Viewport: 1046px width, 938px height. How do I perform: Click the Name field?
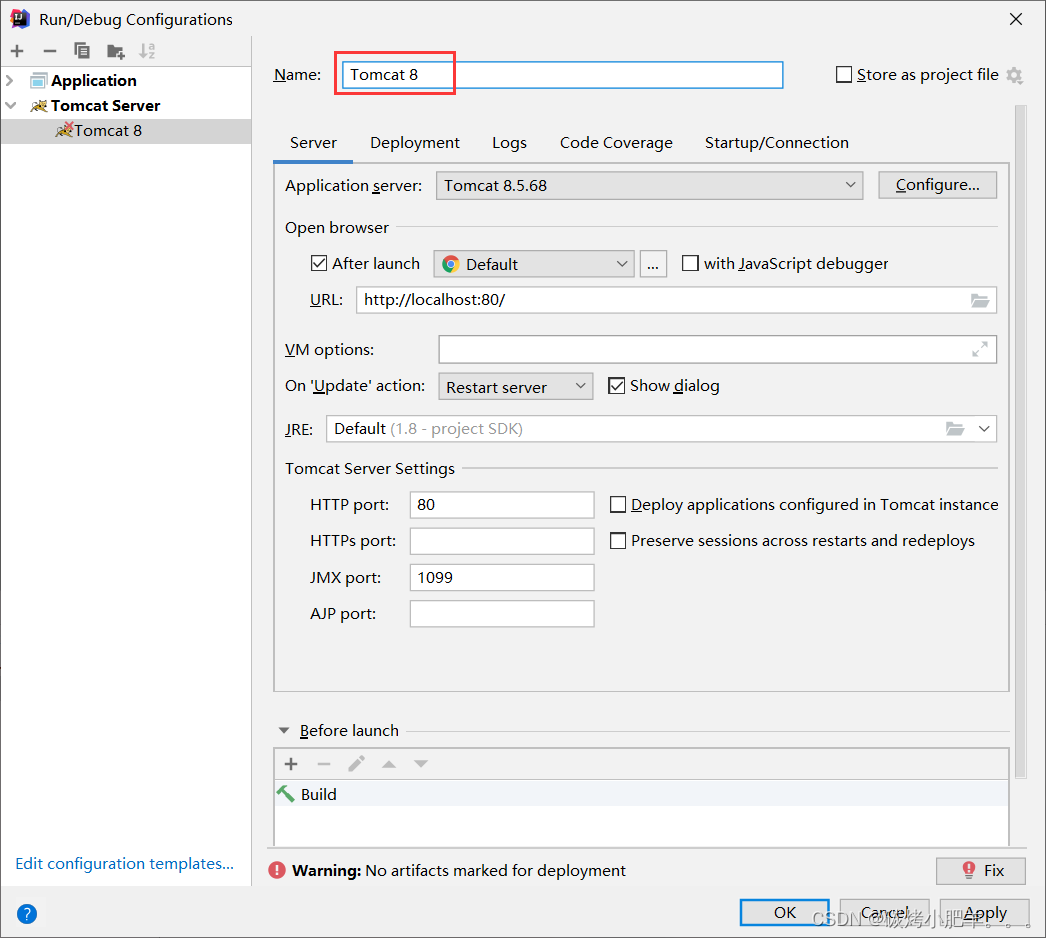pos(562,75)
